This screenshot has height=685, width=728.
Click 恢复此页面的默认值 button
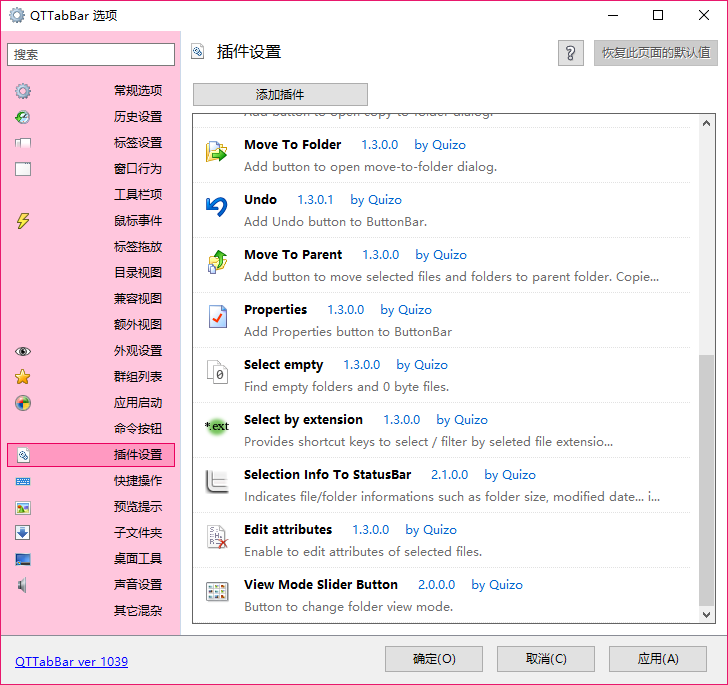point(656,53)
